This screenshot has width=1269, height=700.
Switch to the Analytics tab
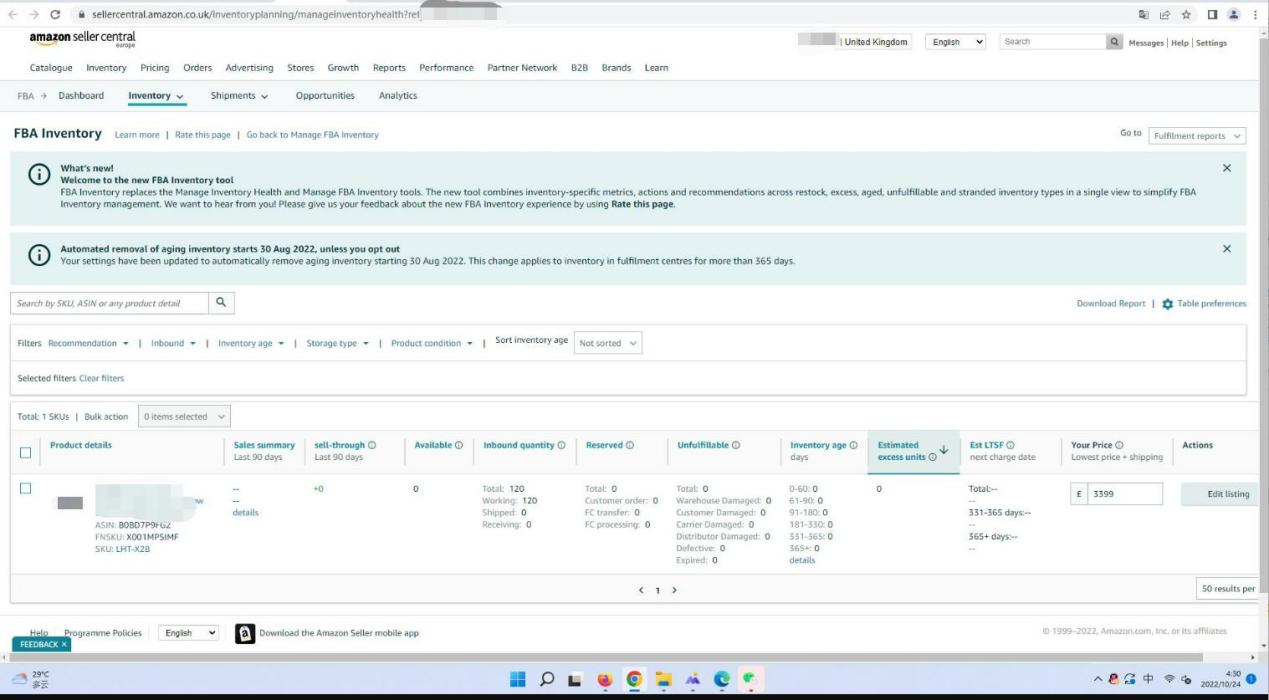[398, 96]
